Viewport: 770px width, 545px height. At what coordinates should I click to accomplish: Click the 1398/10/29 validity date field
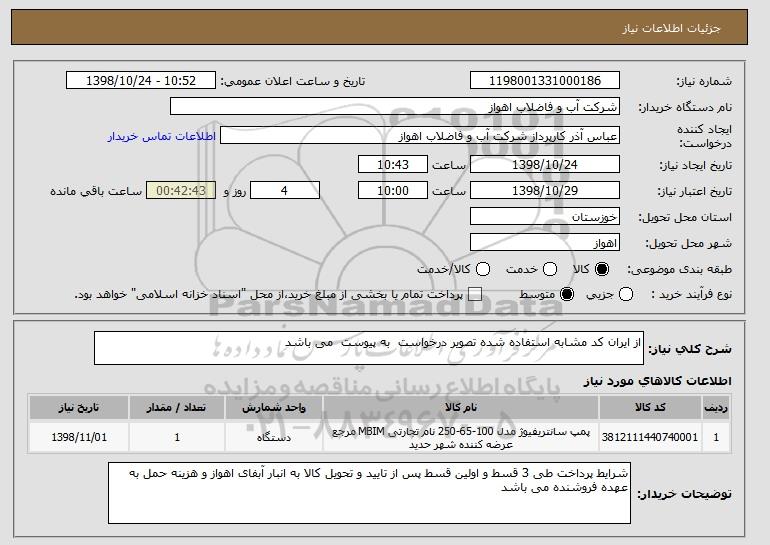pos(544,190)
